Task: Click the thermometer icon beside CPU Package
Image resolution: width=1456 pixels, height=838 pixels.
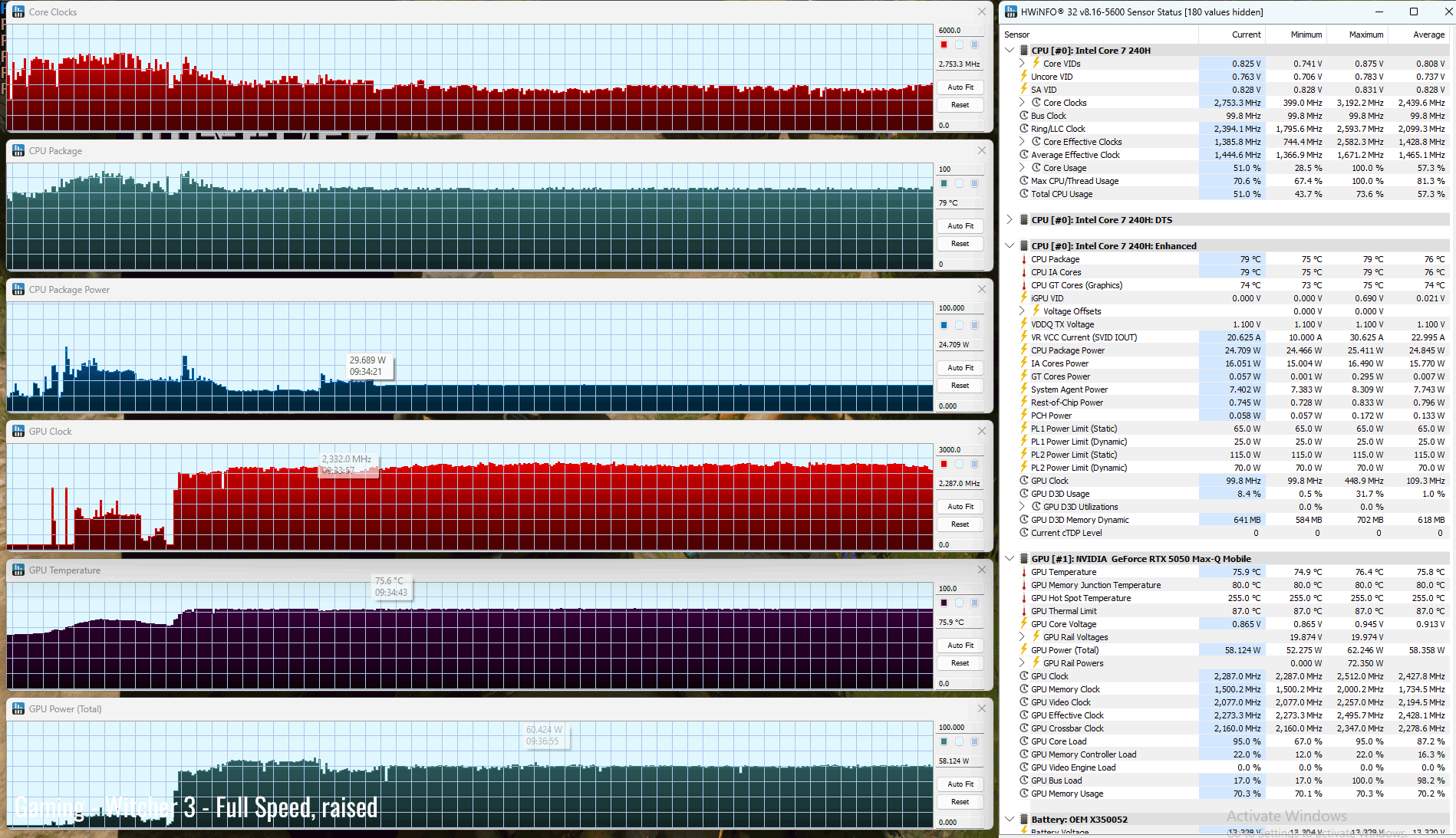Action: (x=1023, y=259)
